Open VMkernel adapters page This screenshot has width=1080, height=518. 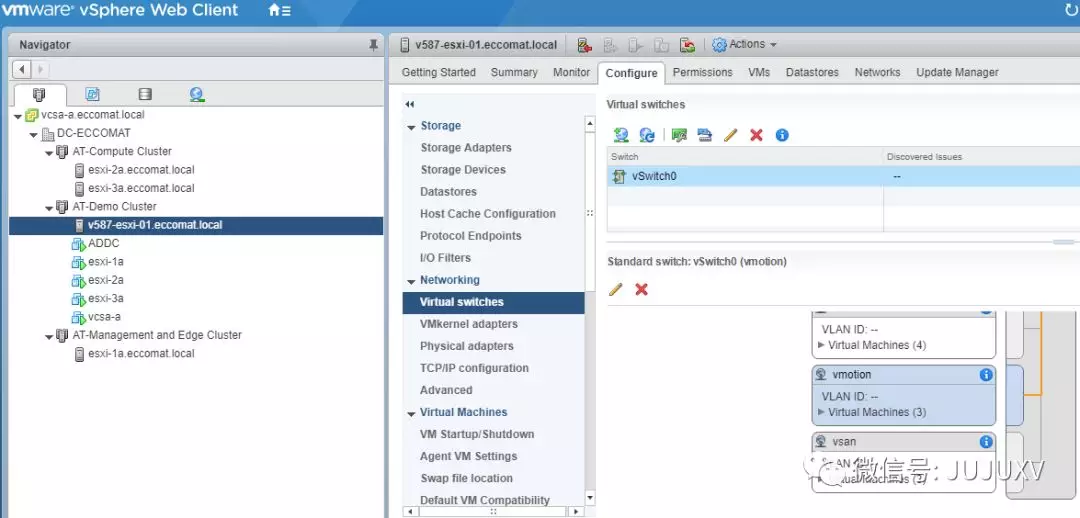(x=468, y=324)
